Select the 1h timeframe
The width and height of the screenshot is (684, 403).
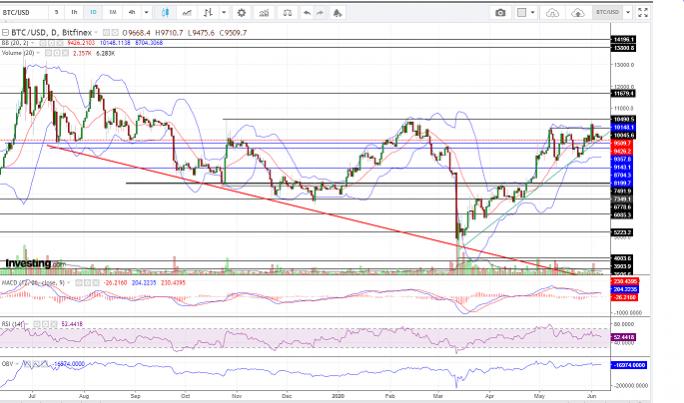[x=74, y=13]
